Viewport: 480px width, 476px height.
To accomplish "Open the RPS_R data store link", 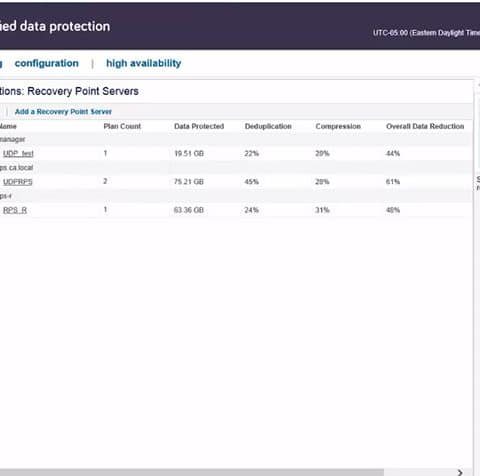I will (x=15, y=210).
